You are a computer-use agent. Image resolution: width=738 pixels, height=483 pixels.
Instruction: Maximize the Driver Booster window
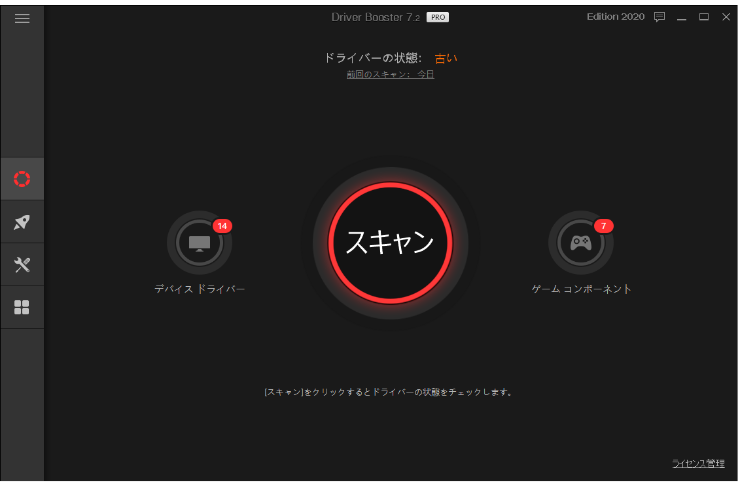click(704, 17)
